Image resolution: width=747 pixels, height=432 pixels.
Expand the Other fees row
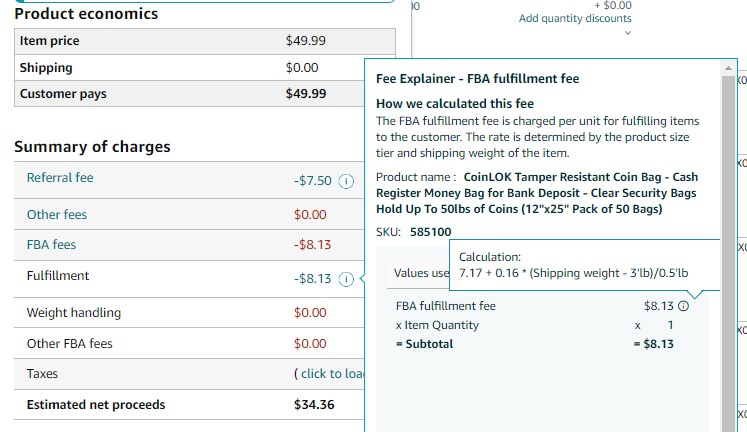pyautogui.click(x=189, y=214)
